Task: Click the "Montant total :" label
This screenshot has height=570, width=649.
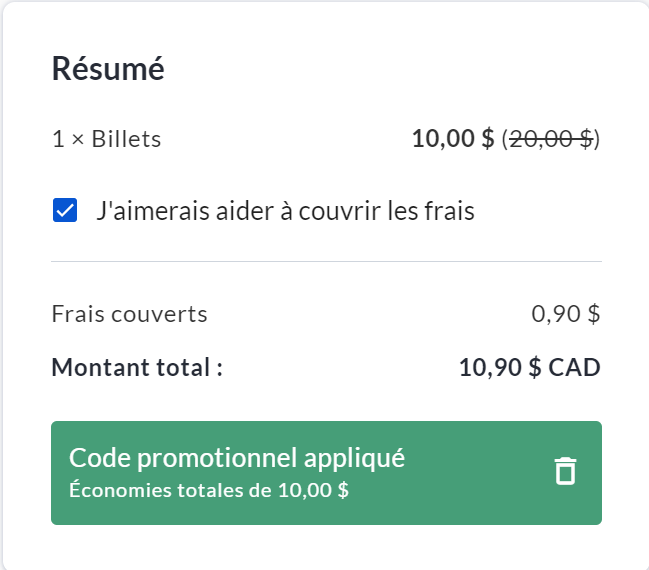Action: [x=137, y=367]
